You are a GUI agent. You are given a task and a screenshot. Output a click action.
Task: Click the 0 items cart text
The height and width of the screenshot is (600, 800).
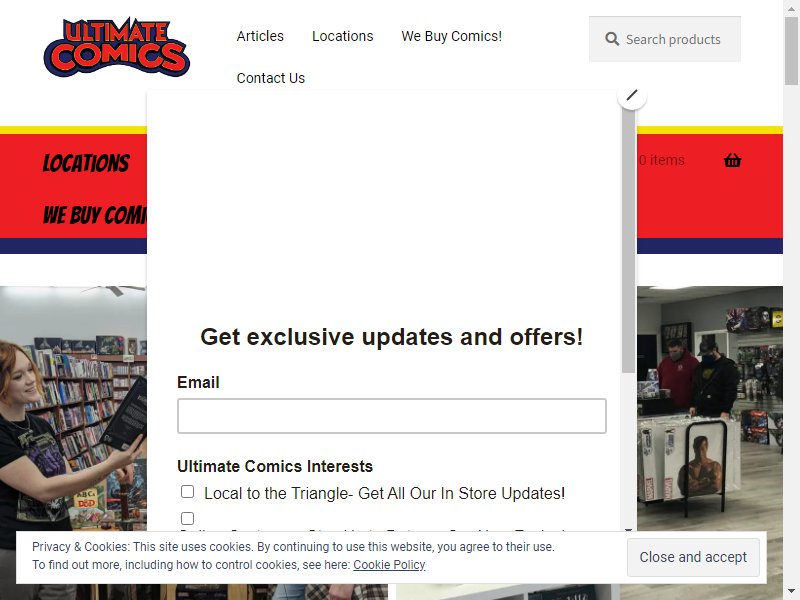coord(661,160)
